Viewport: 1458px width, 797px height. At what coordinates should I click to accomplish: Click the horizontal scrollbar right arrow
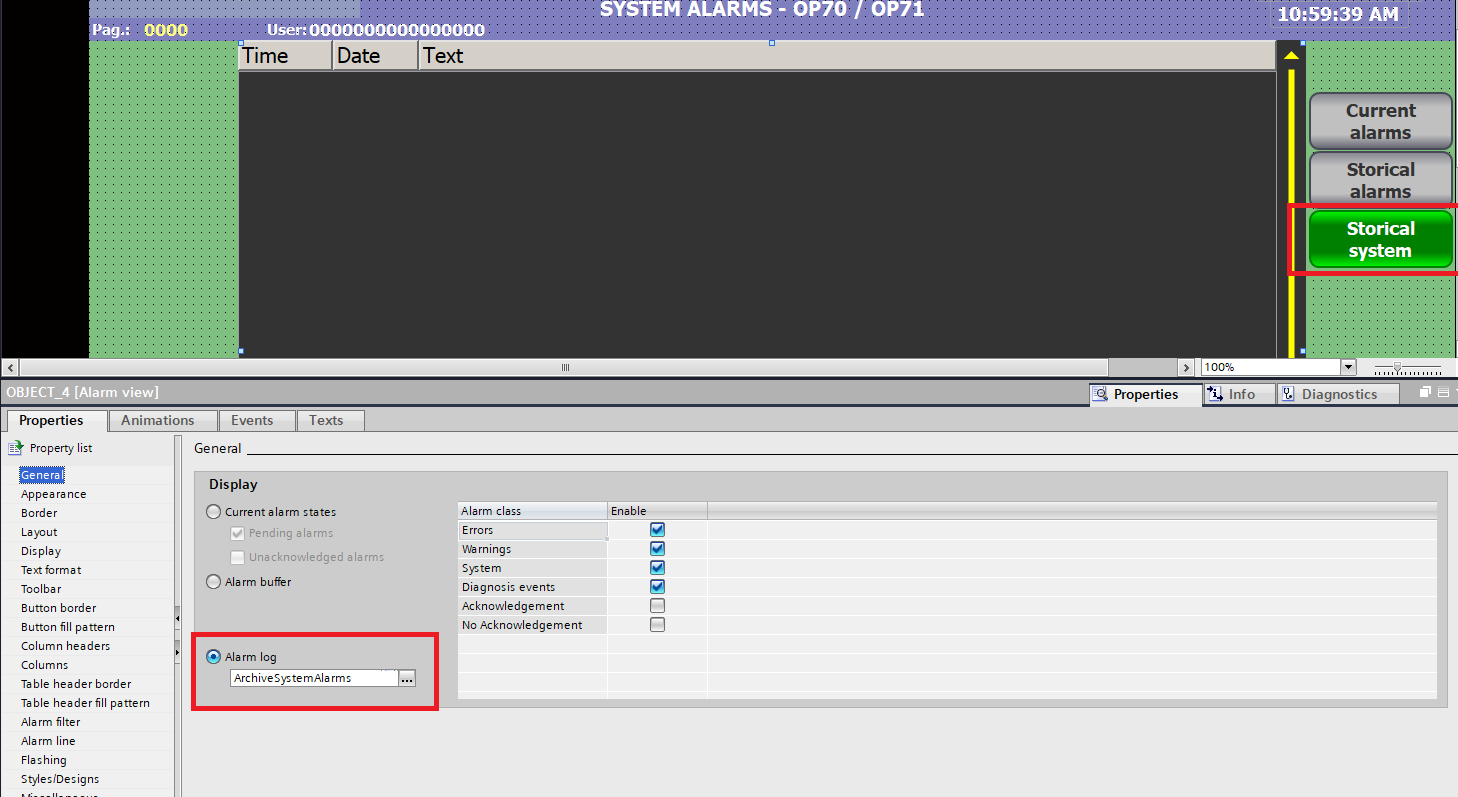[1186, 367]
